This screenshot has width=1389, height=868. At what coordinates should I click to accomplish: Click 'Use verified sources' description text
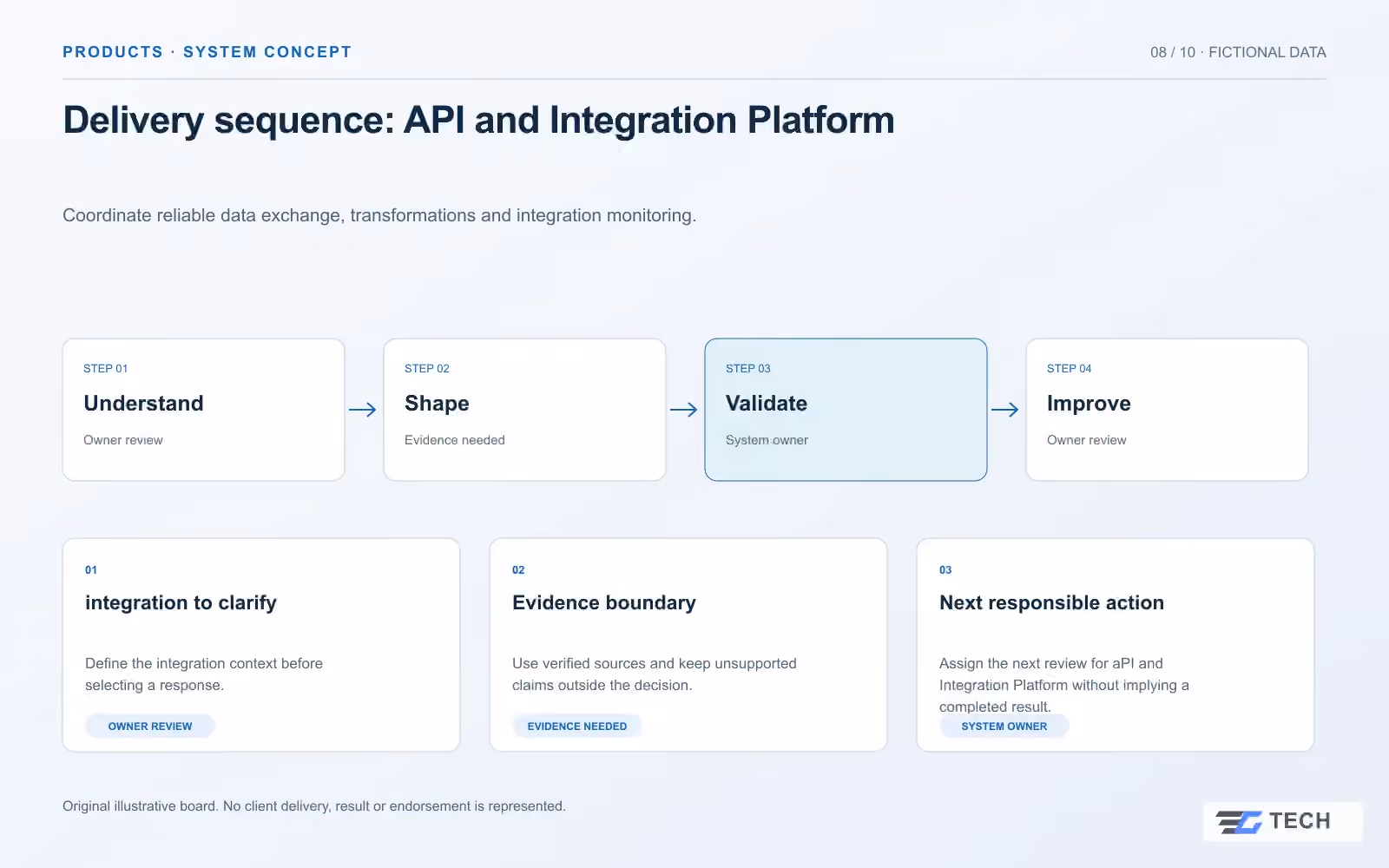[x=655, y=674]
